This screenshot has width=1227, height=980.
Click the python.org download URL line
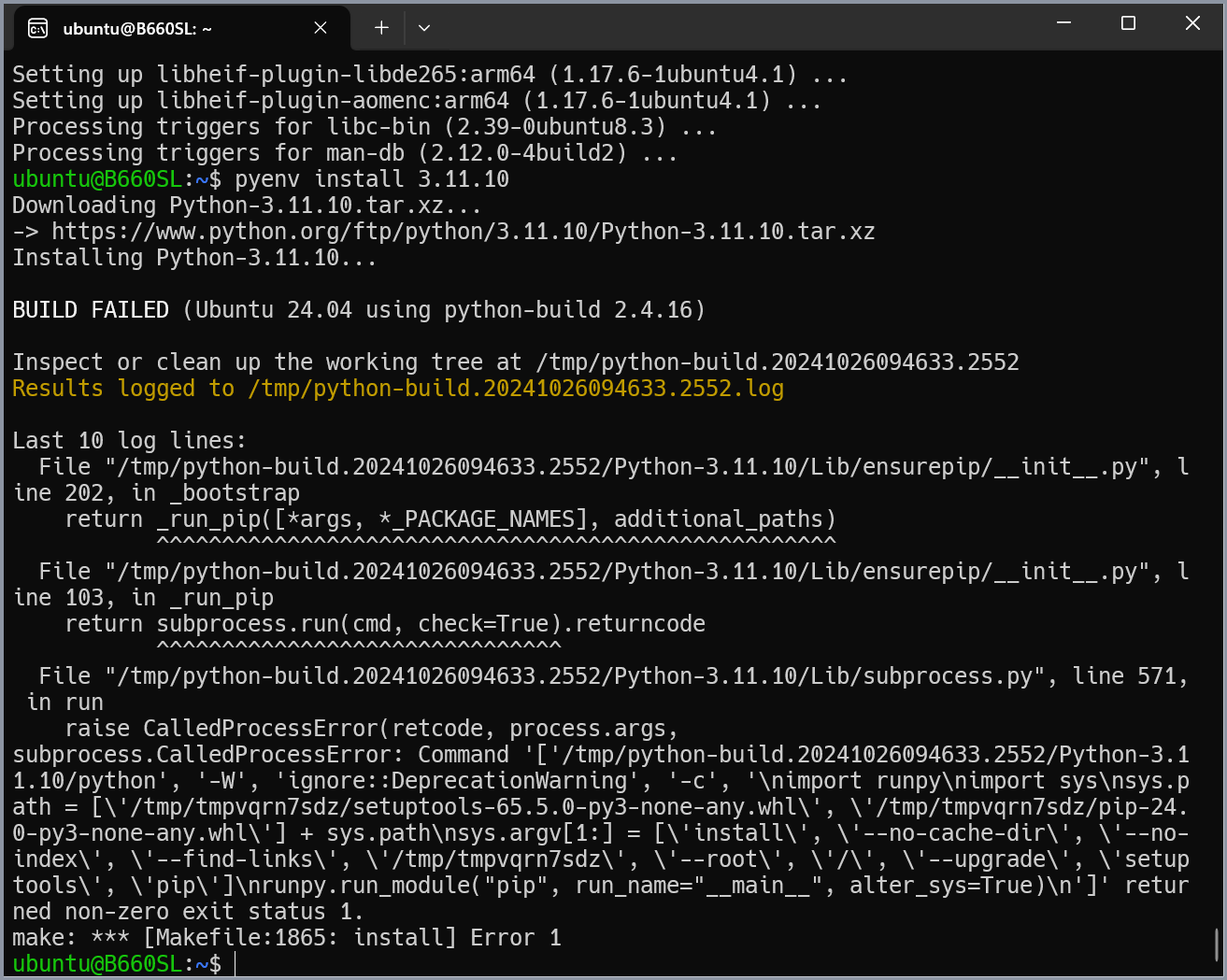[x=444, y=232]
